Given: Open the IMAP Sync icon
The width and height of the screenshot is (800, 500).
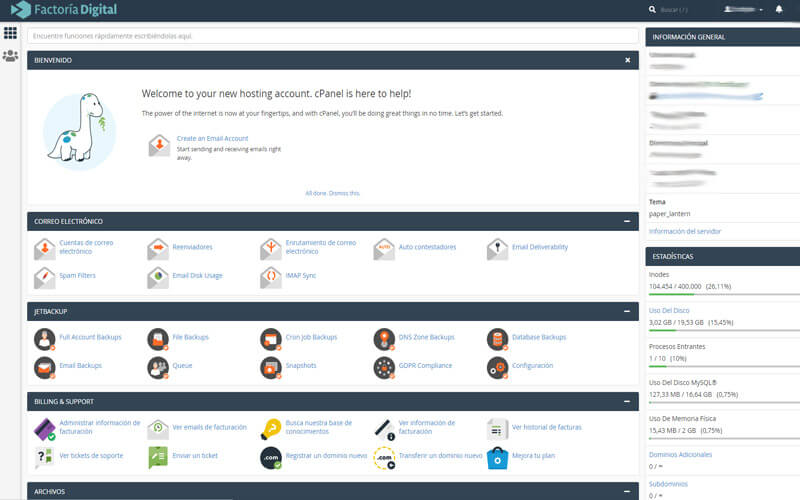Looking at the screenshot, I should 271,278.
